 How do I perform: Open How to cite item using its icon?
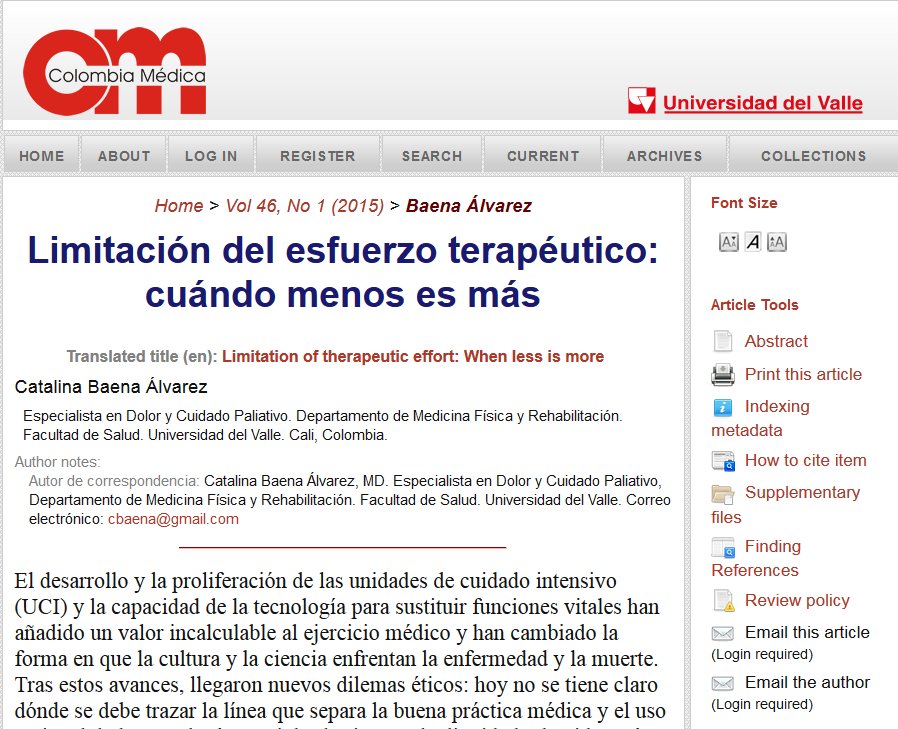click(723, 461)
